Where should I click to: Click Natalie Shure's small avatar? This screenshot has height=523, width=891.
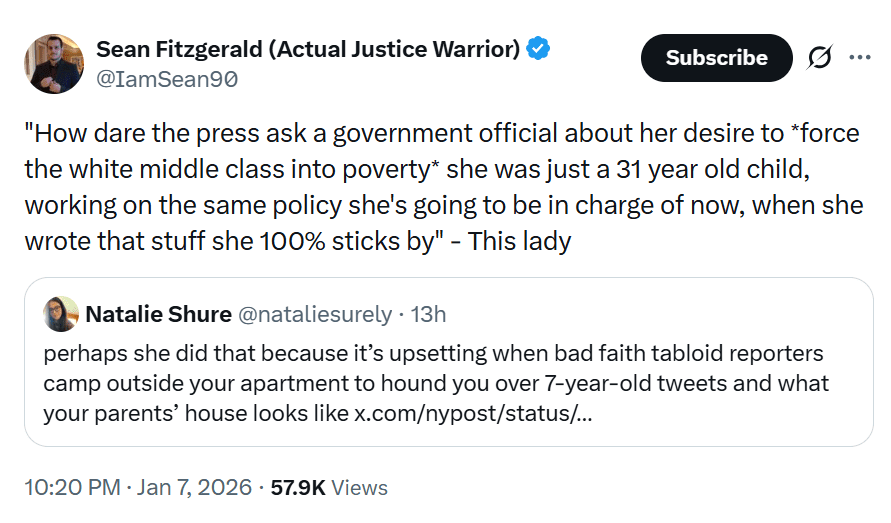61,314
